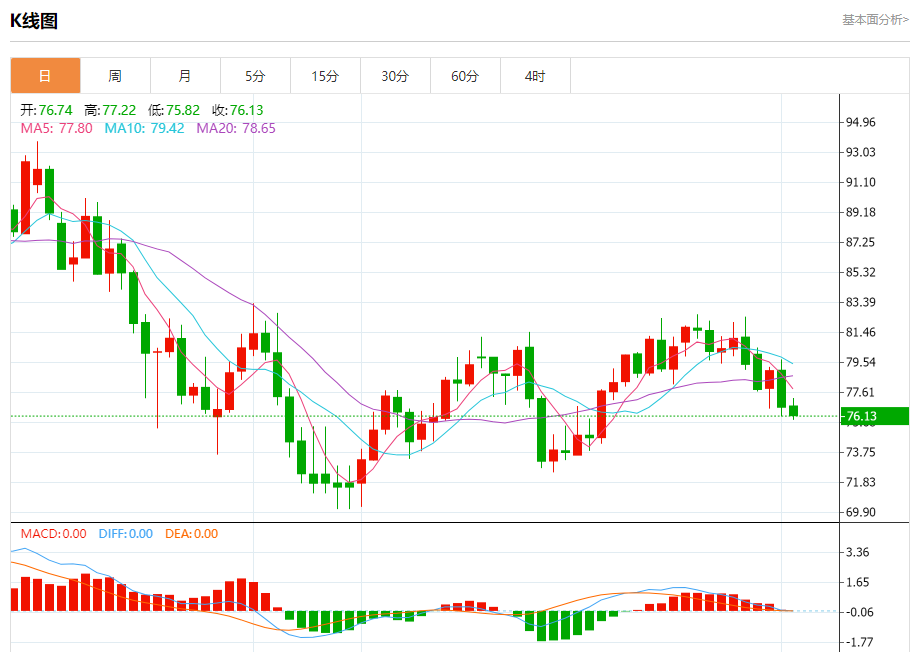
Task: Click the 开:76.74 opening price value
Action: [x=47, y=110]
